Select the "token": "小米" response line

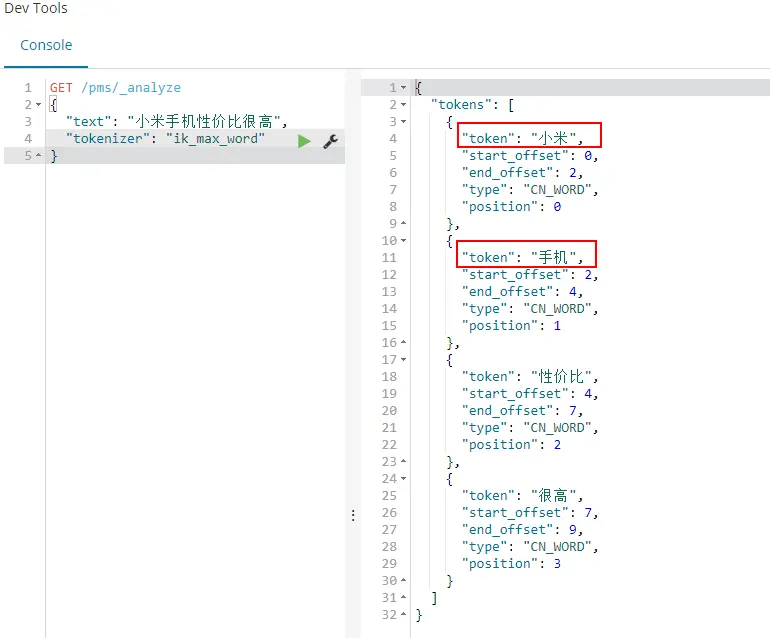pos(522,139)
